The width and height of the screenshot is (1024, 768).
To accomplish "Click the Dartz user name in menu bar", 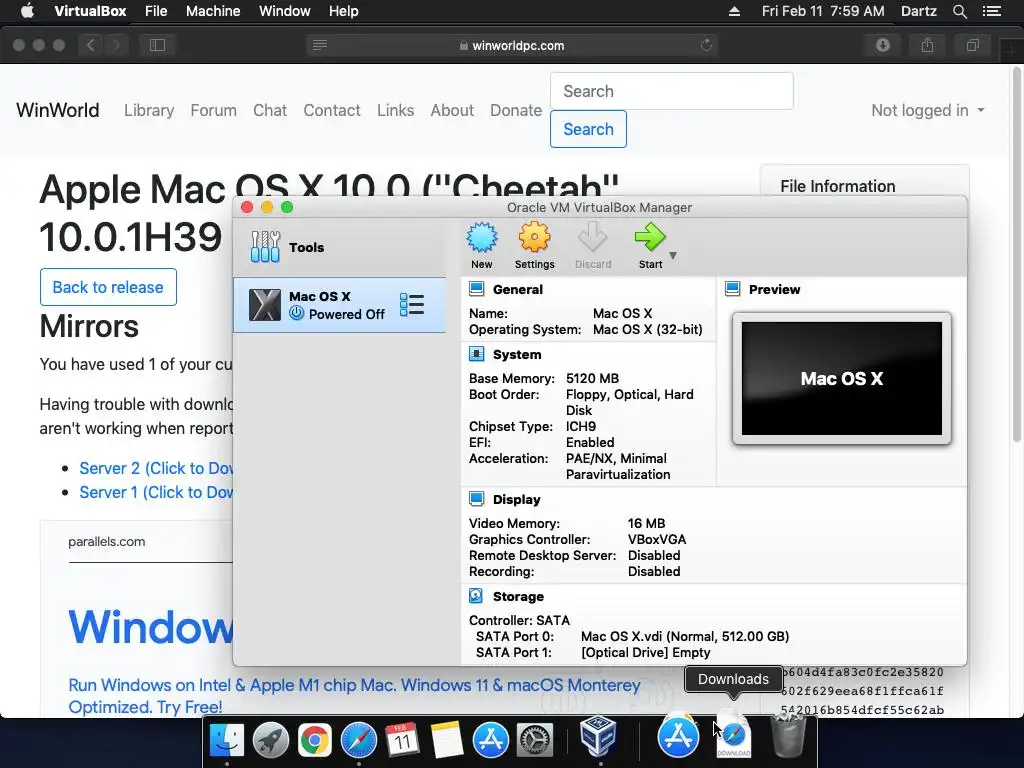I will (x=918, y=11).
